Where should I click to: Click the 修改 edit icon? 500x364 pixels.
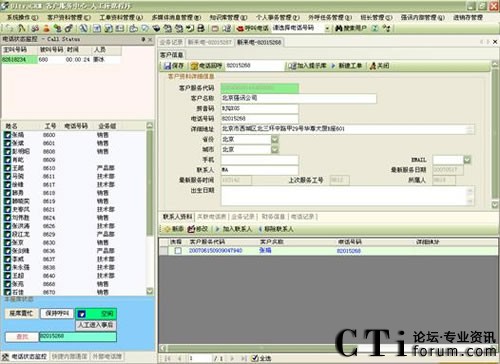tap(191, 229)
